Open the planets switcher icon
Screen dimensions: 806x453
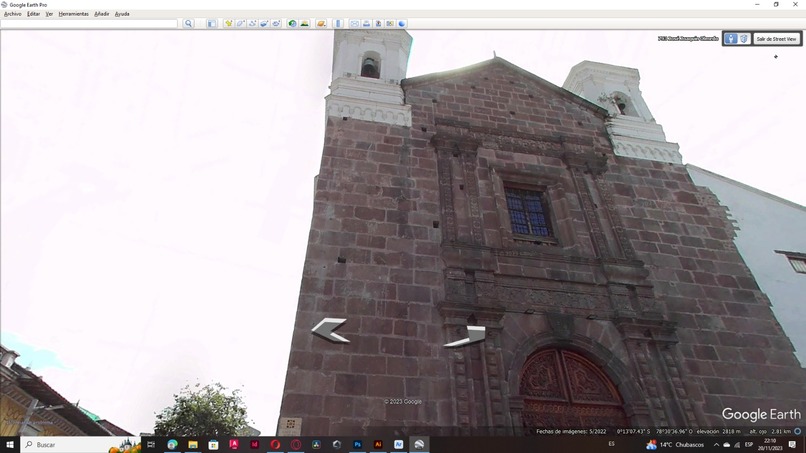(321, 24)
